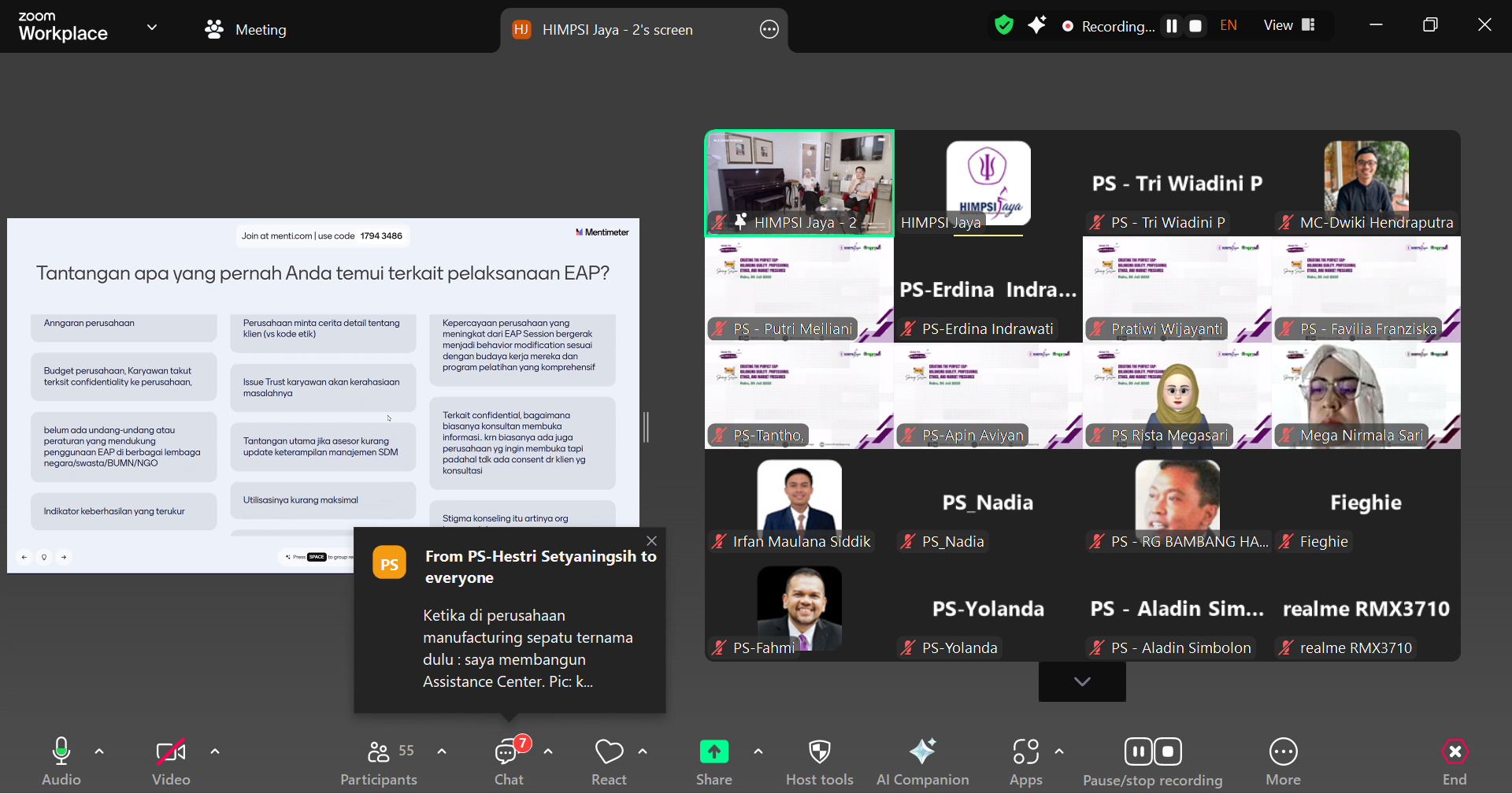Show more participants with down chevron
Viewport: 1512px width, 794px height.
click(x=1082, y=681)
